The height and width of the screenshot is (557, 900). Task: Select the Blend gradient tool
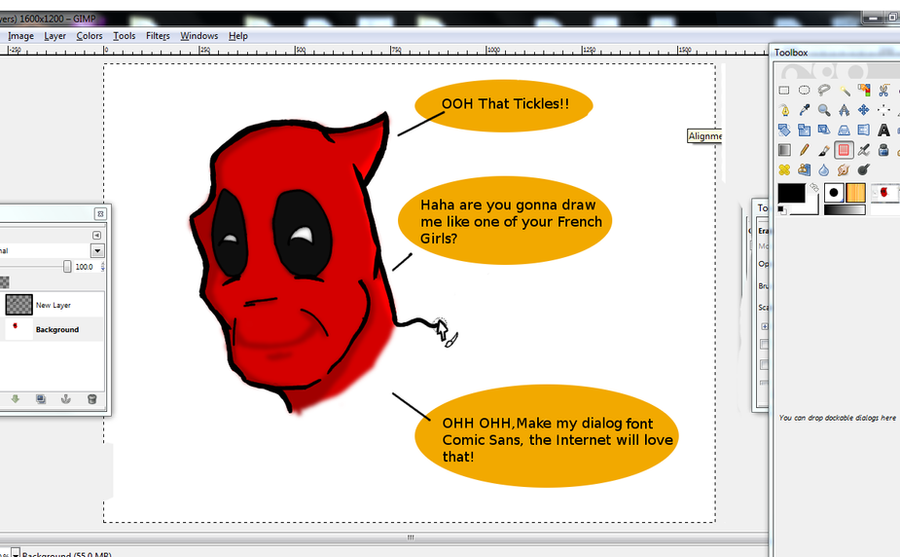[784, 150]
